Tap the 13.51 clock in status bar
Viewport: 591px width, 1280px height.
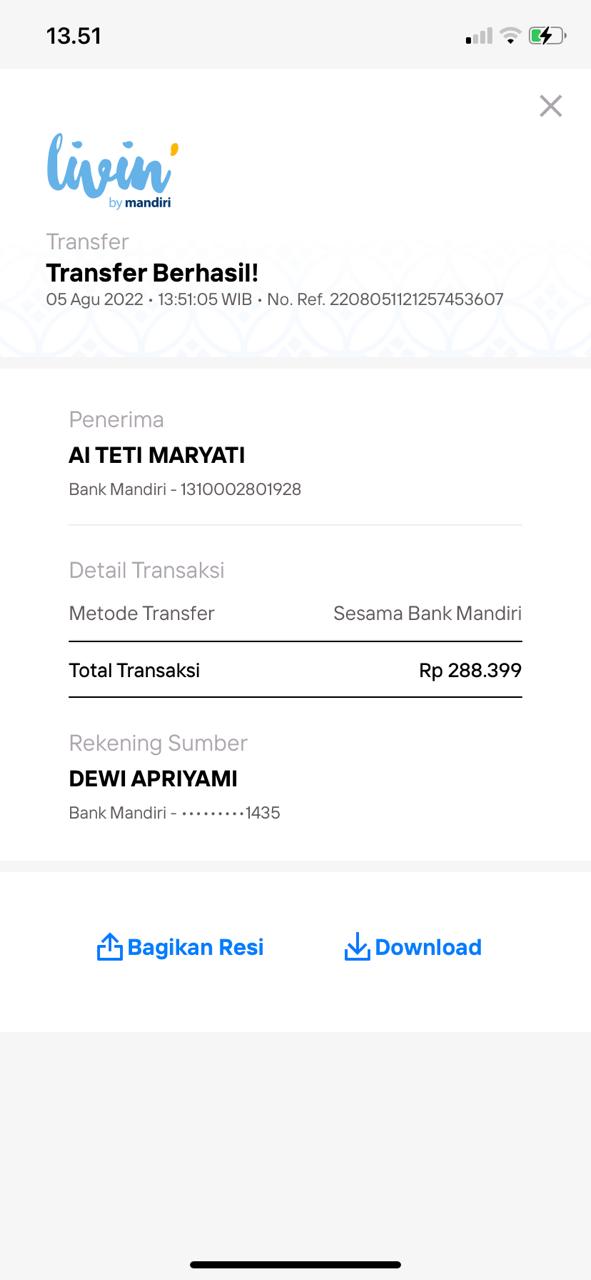[x=74, y=36]
